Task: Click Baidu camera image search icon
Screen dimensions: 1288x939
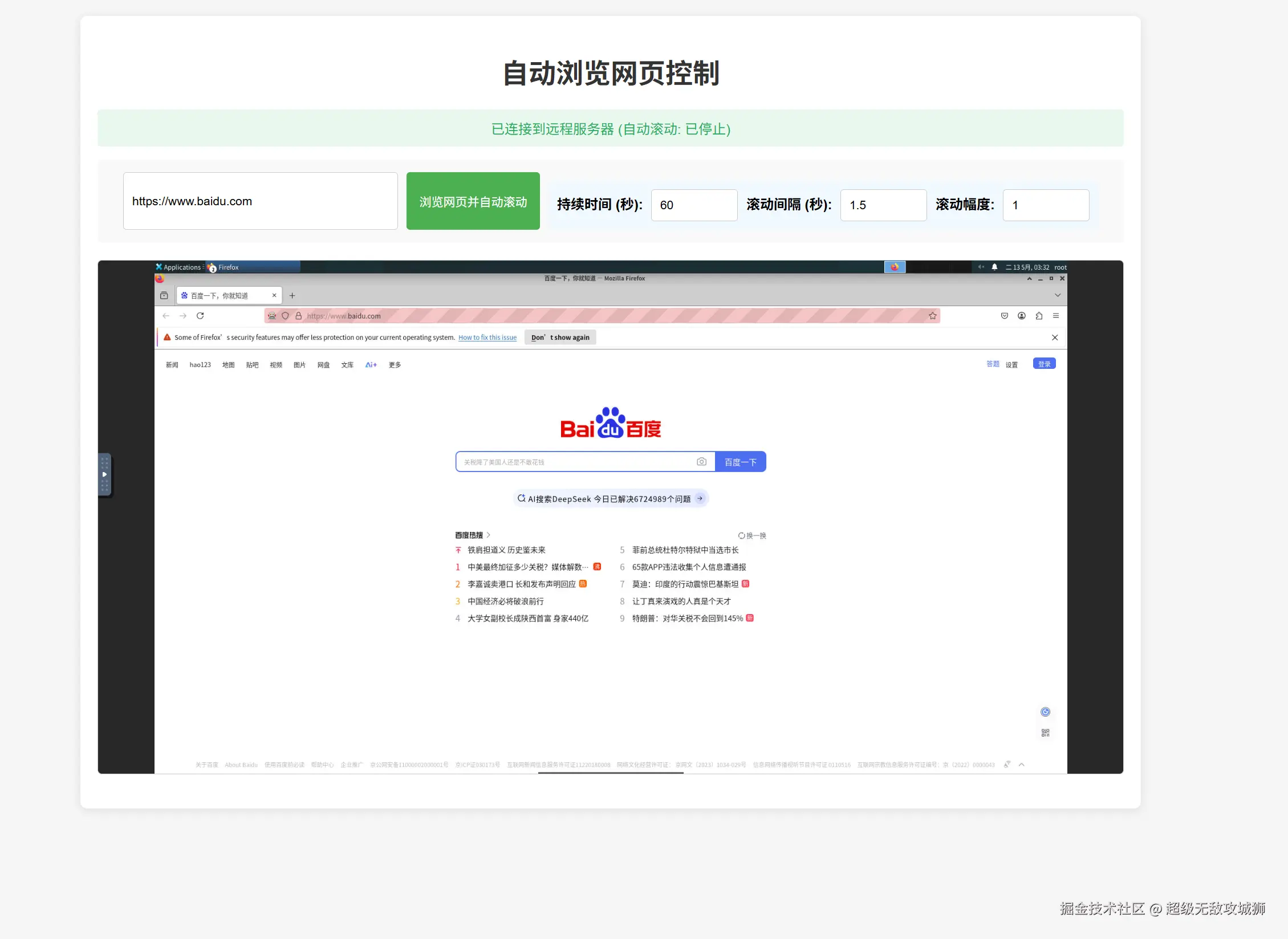Action: click(701, 462)
